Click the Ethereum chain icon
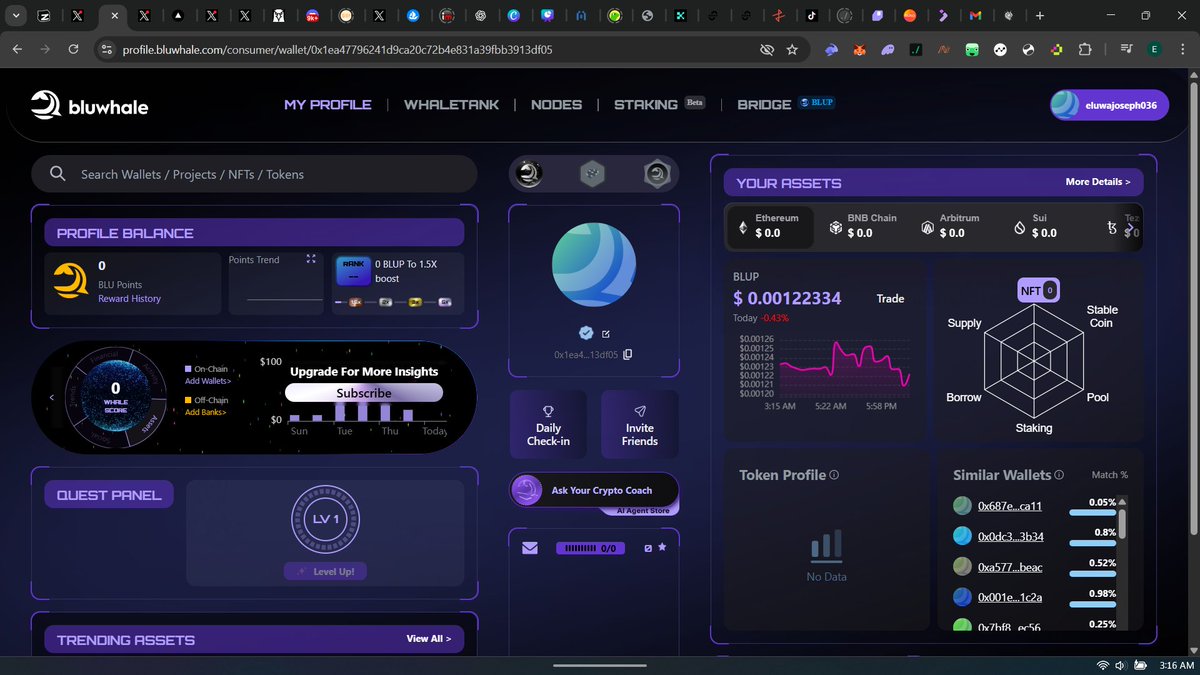The height and width of the screenshot is (675, 1200). [x=742, y=228]
